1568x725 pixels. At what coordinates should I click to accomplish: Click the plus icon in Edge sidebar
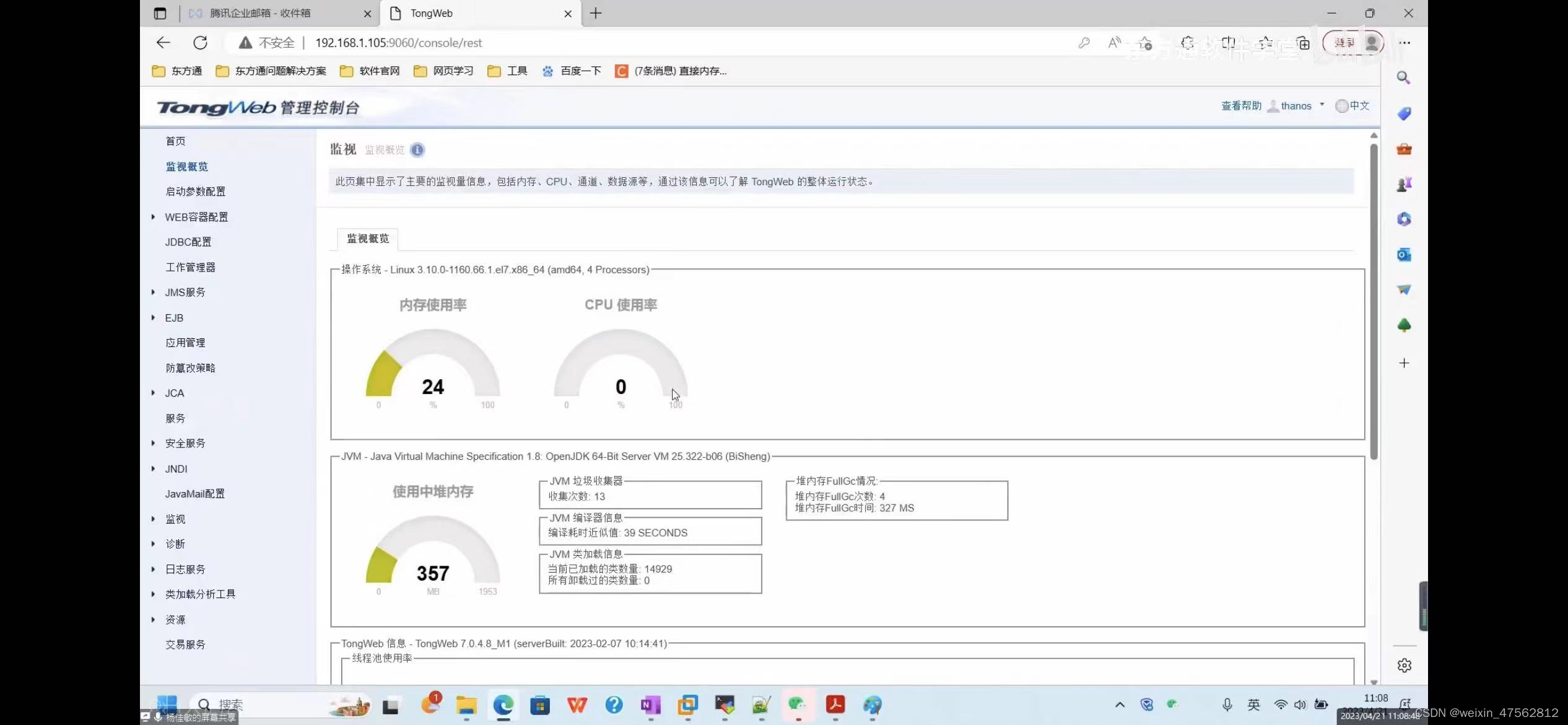[x=1404, y=363]
